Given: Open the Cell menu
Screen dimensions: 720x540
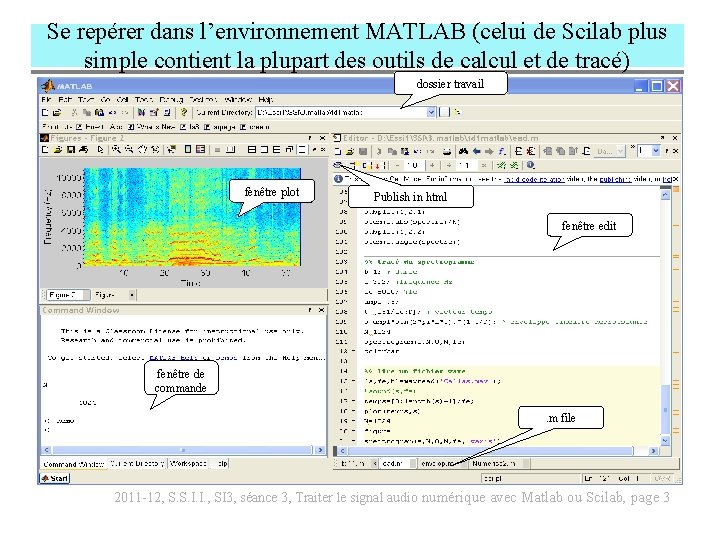Looking at the screenshot, I should 123,99.
